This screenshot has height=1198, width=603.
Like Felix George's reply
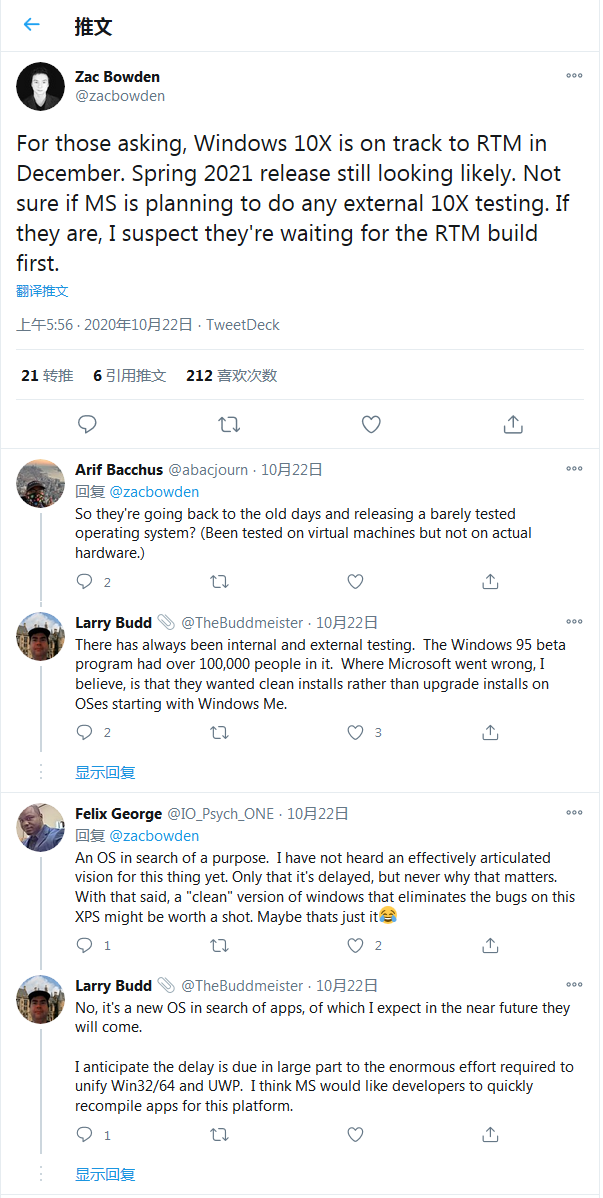click(x=355, y=945)
